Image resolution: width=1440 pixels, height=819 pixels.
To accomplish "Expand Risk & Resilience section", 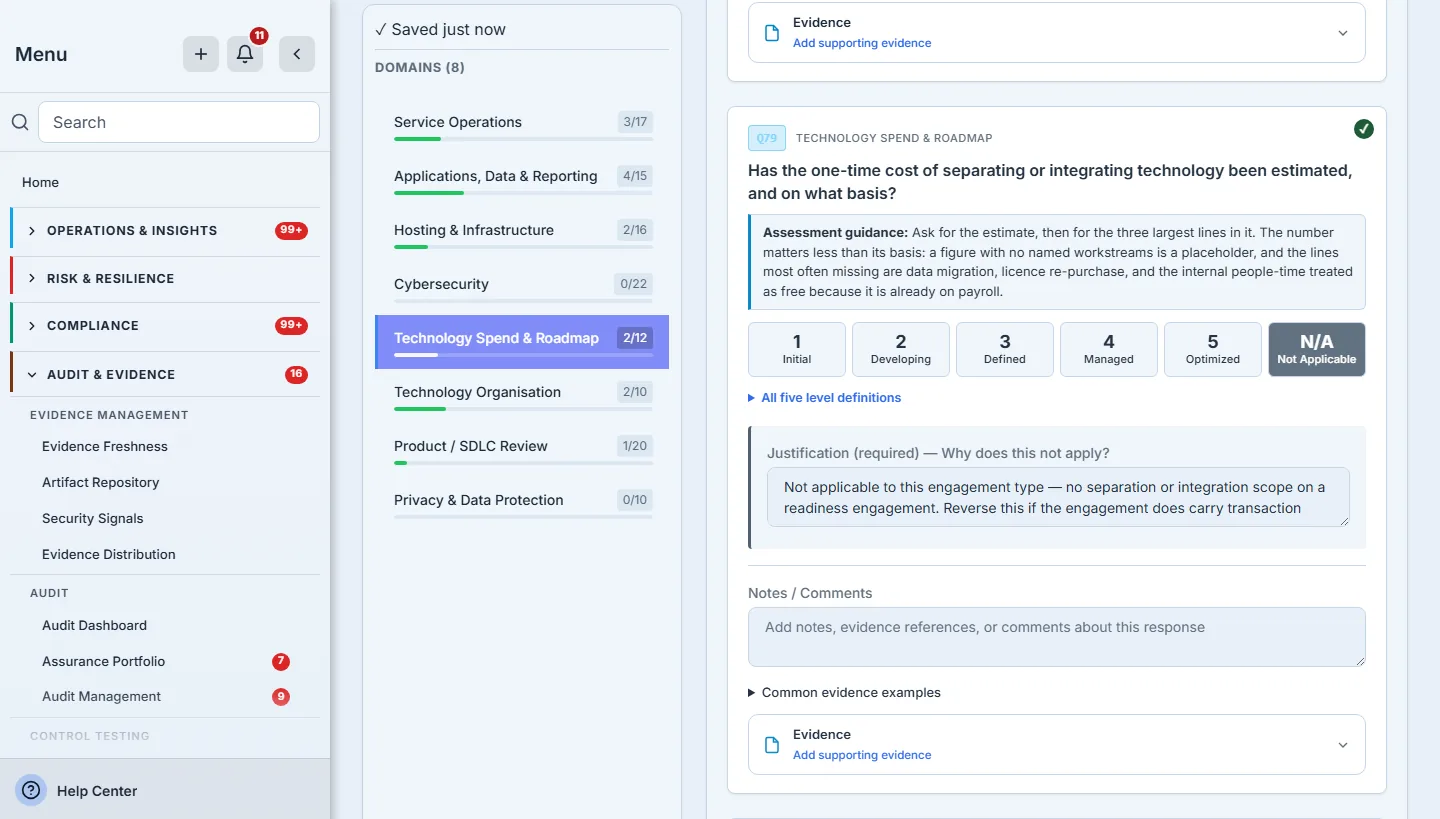I will tap(166, 278).
